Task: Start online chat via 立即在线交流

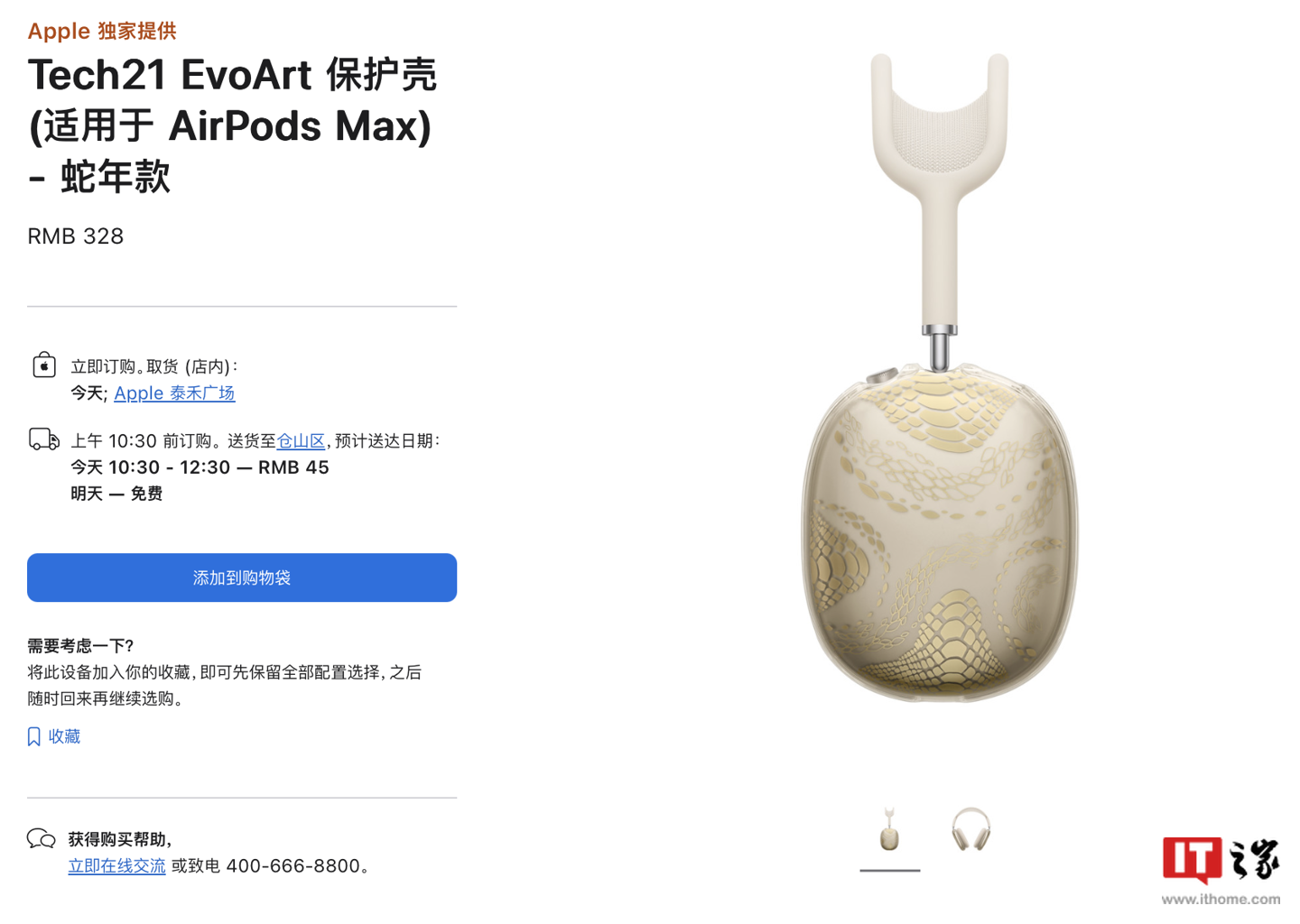Action: coord(116,866)
